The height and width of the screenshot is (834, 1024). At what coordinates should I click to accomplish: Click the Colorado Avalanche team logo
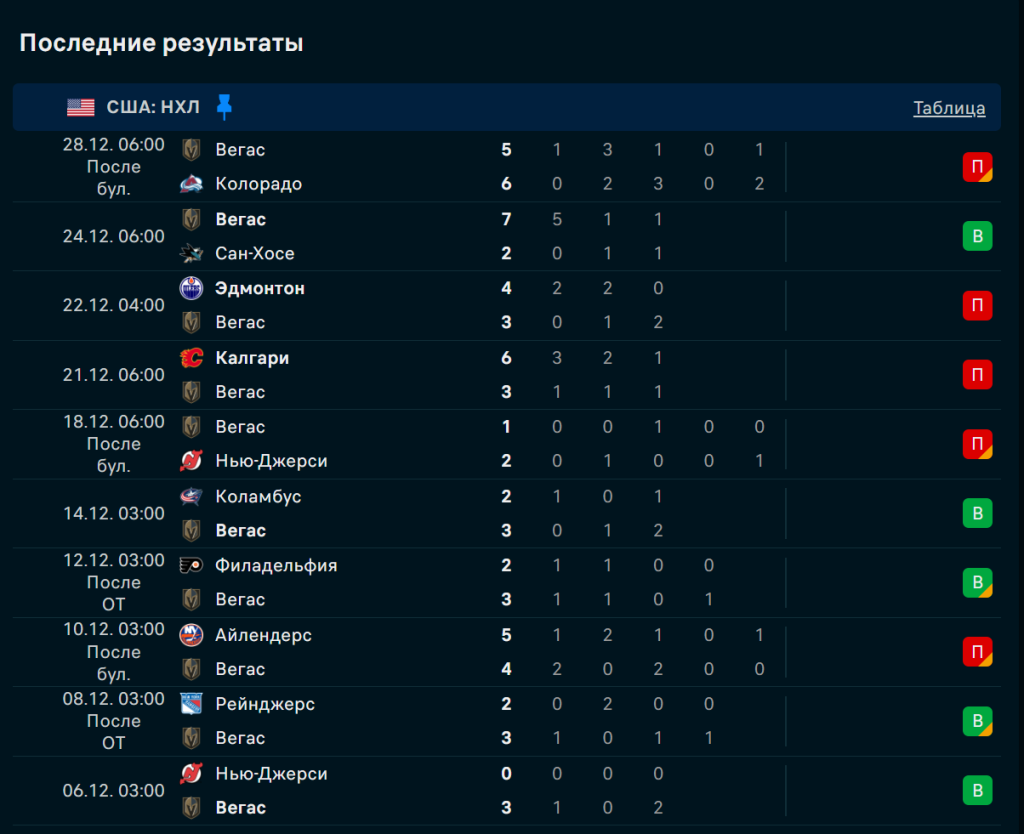191,184
